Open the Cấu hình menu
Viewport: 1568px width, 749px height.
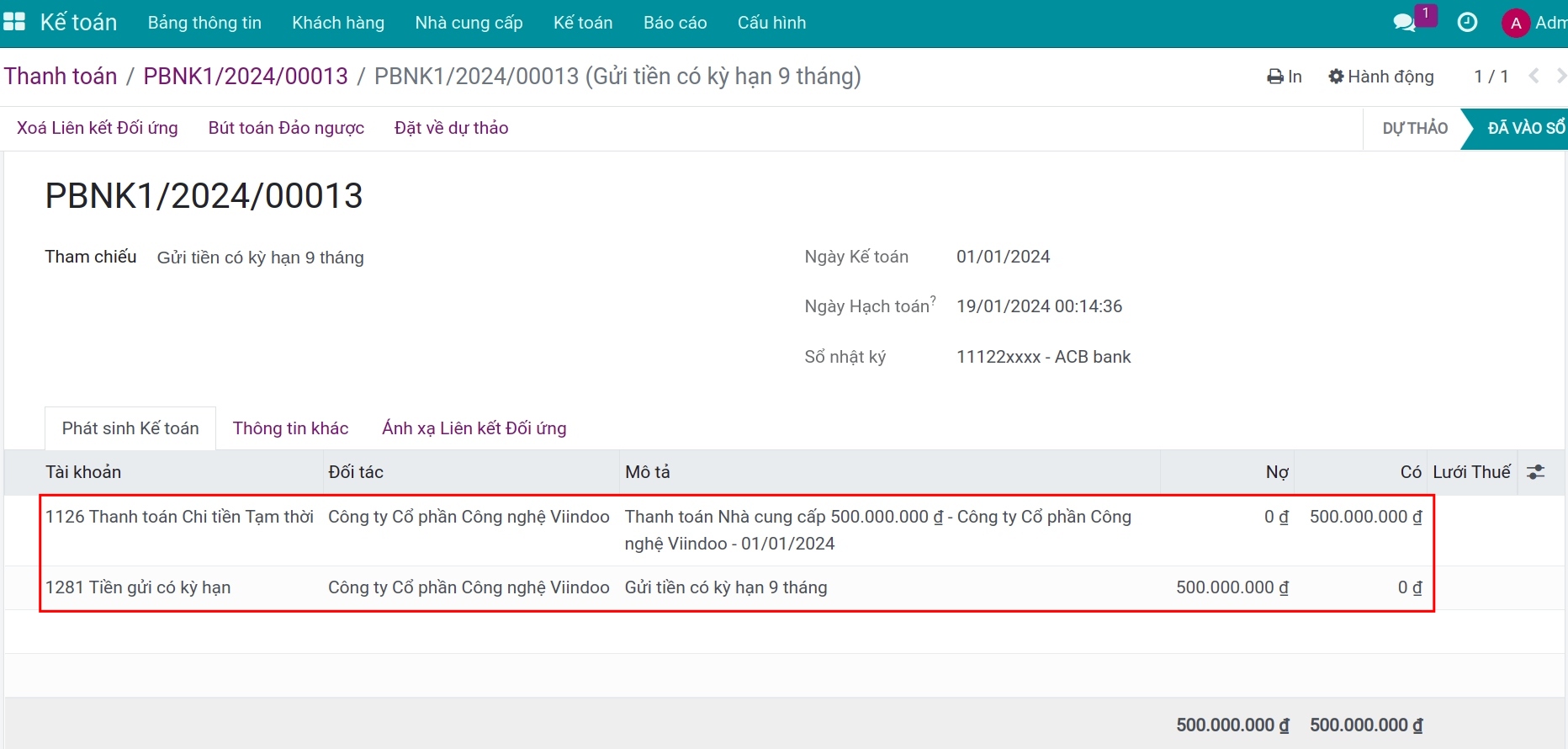coord(771,23)
